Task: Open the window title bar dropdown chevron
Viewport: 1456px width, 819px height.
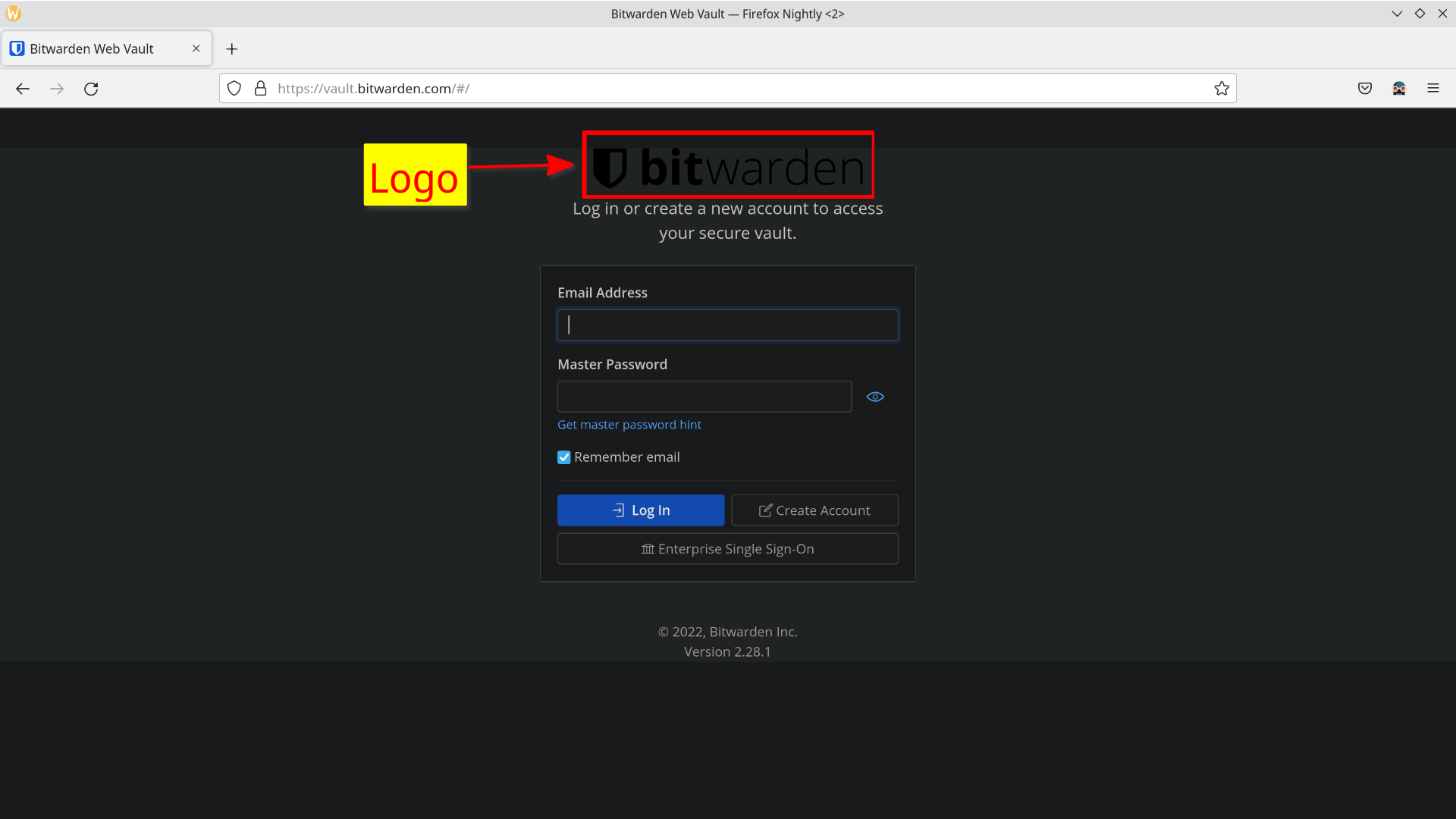Action: (1398, 13)
